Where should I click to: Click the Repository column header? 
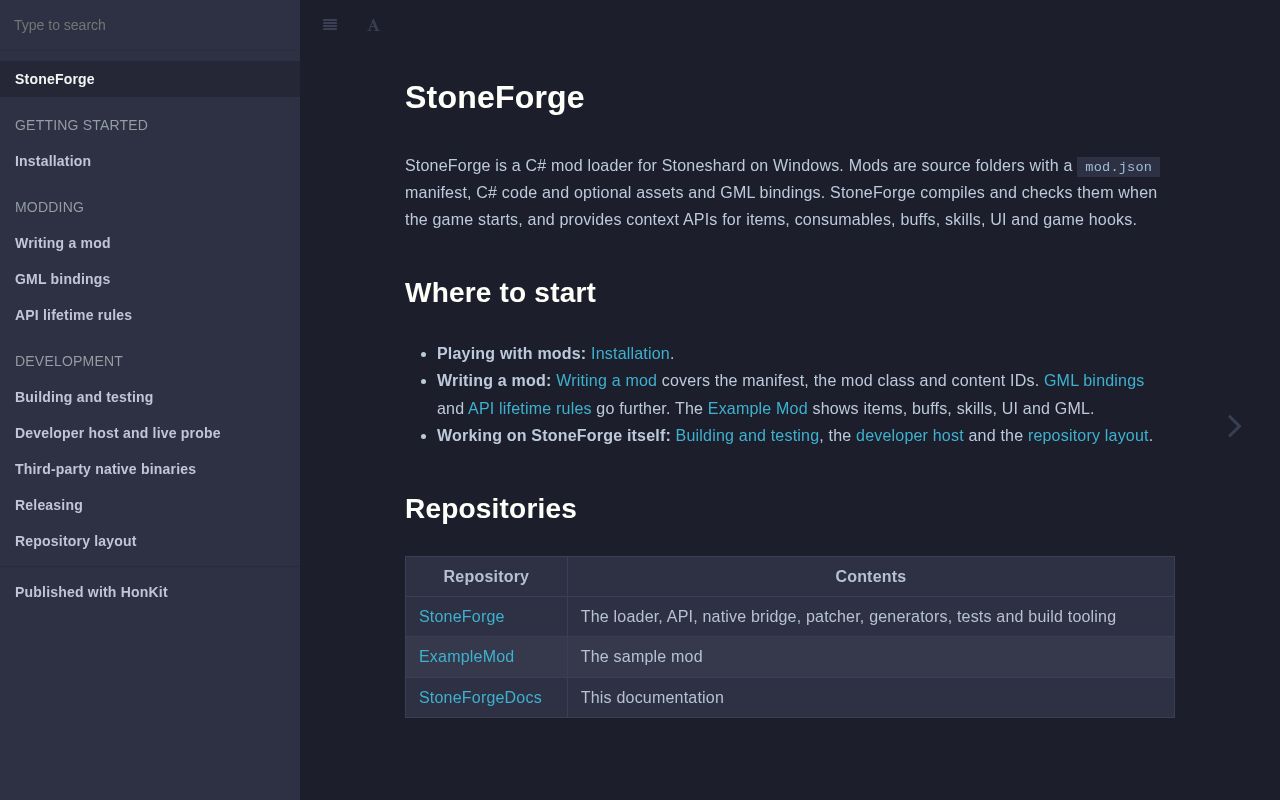pyautogui.click(x=486, y=577)
